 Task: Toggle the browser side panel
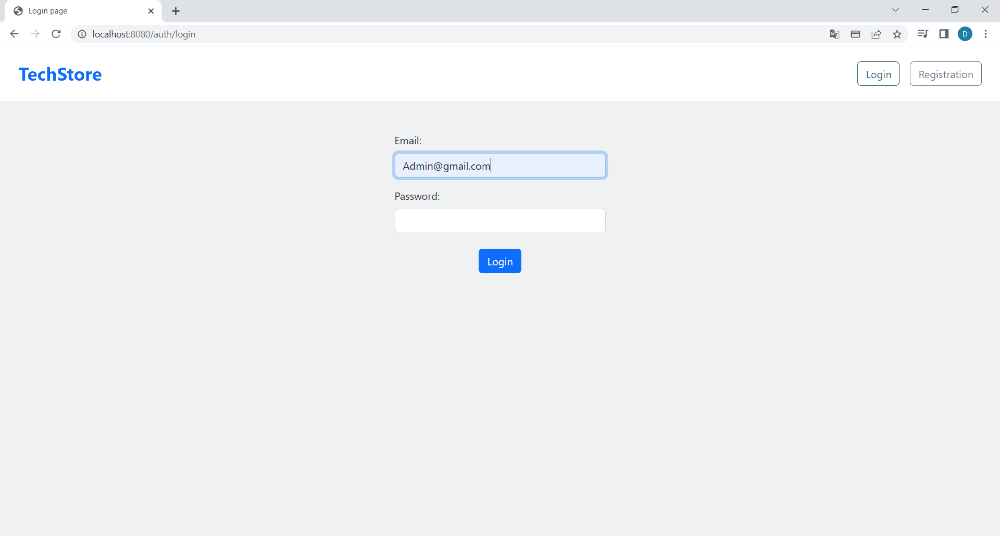pos(944,34)
